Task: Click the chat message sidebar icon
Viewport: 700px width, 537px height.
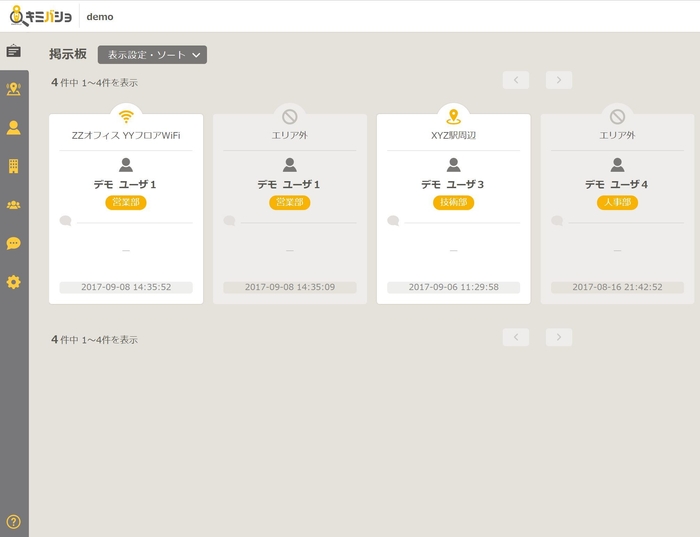Action: (x=13, y=243)
